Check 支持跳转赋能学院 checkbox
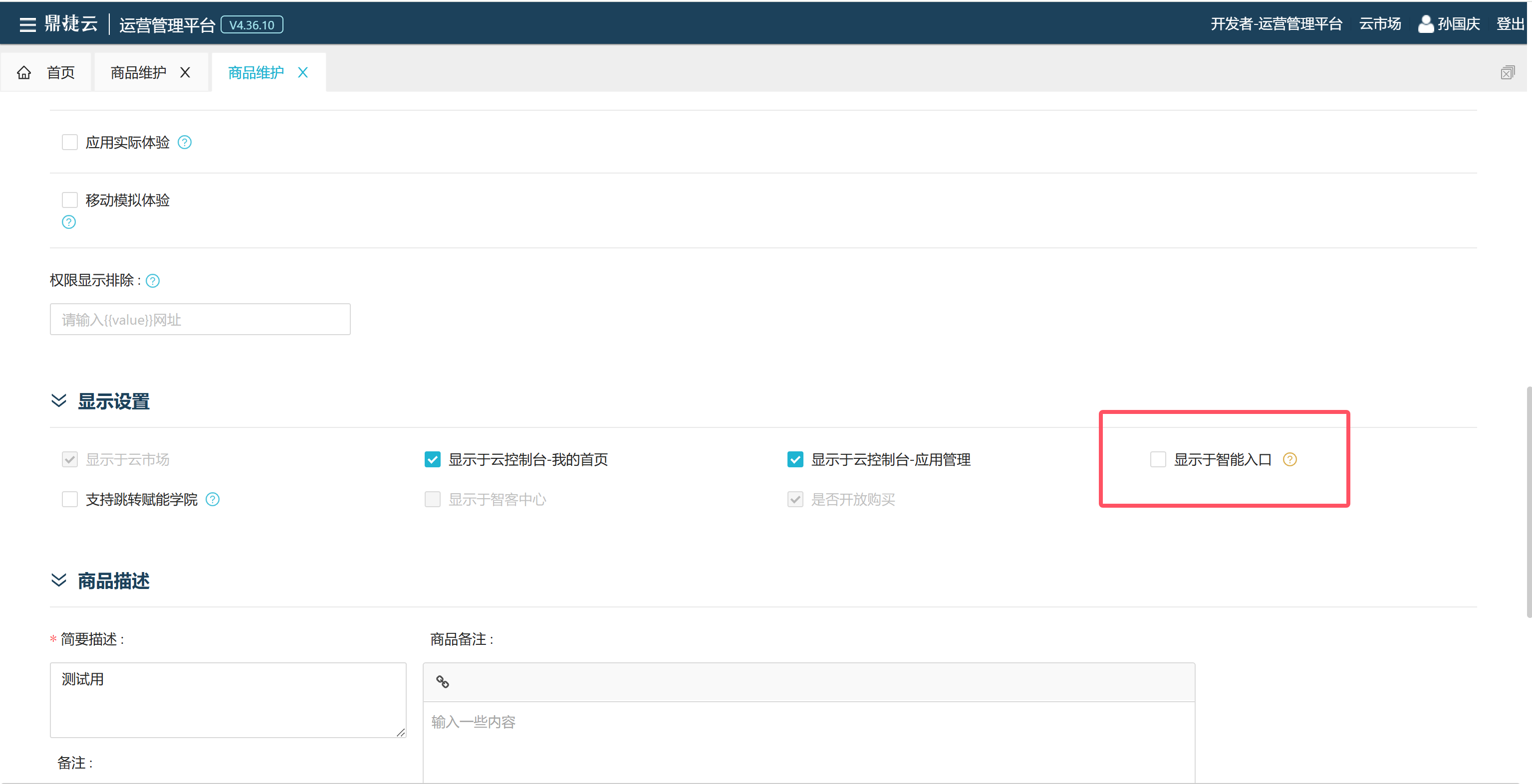Screen dimensions: 1532x784 click(69, 499)
